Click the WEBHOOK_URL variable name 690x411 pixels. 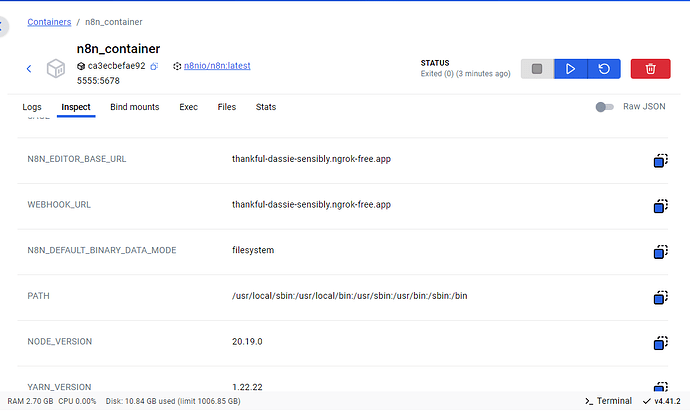click(59, 205)
